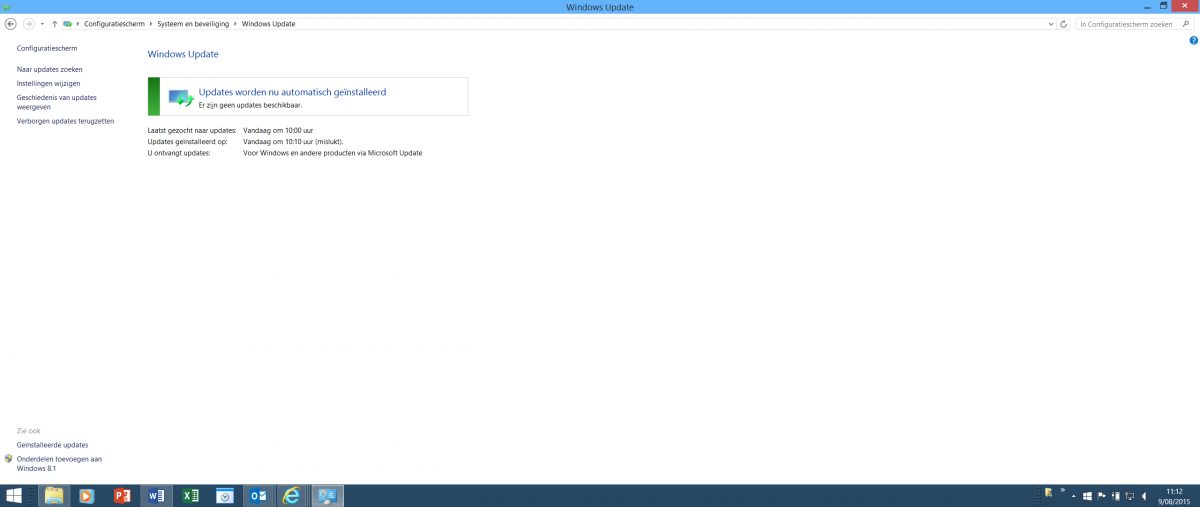
Task: Open the clock-window app on the taskbar
Action: pyautogui.click(x=225, y=496)
